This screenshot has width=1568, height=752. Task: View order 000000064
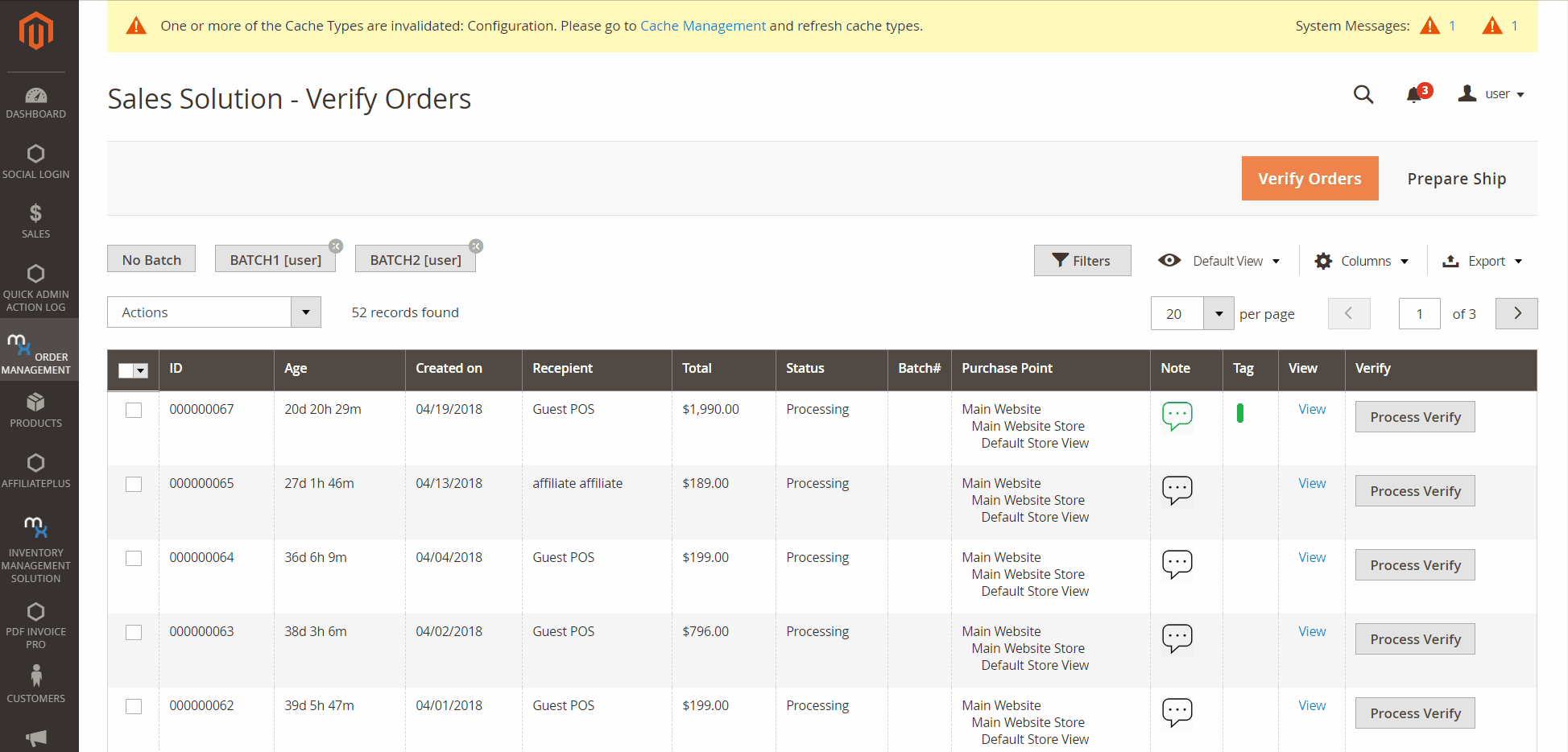coord(1312,557)
